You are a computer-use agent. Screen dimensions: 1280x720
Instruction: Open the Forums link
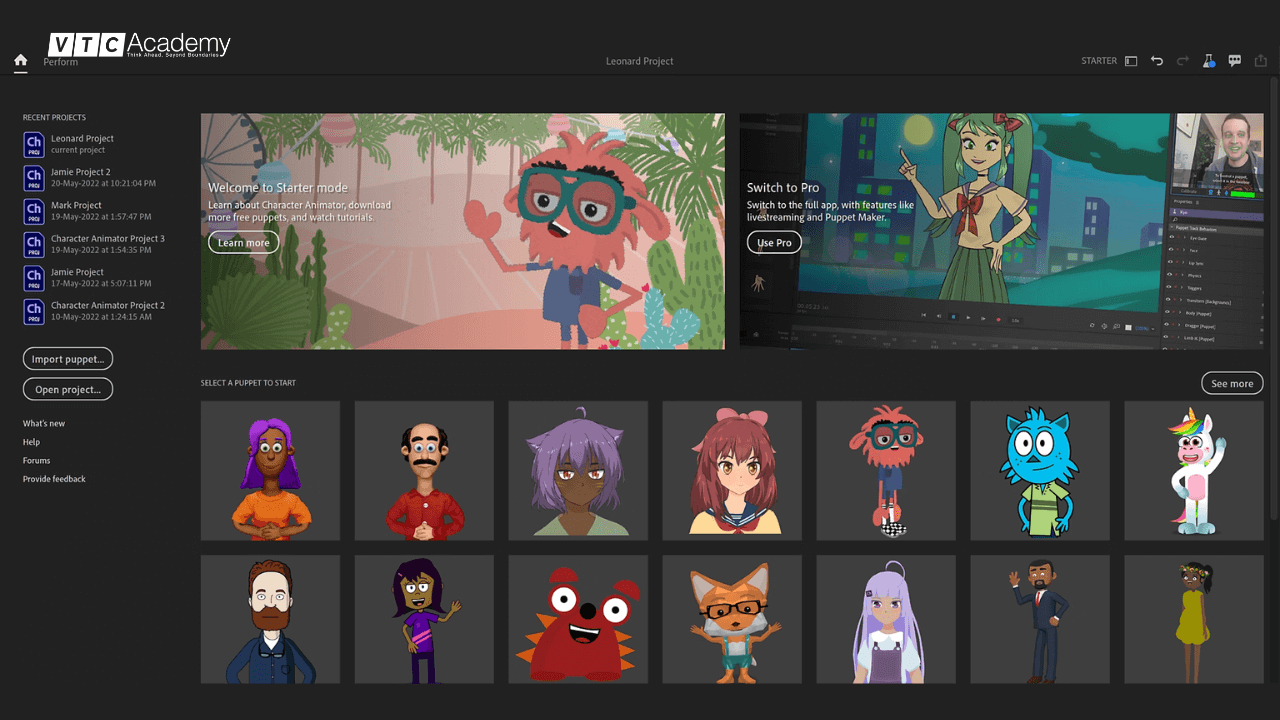coord(36,460)
